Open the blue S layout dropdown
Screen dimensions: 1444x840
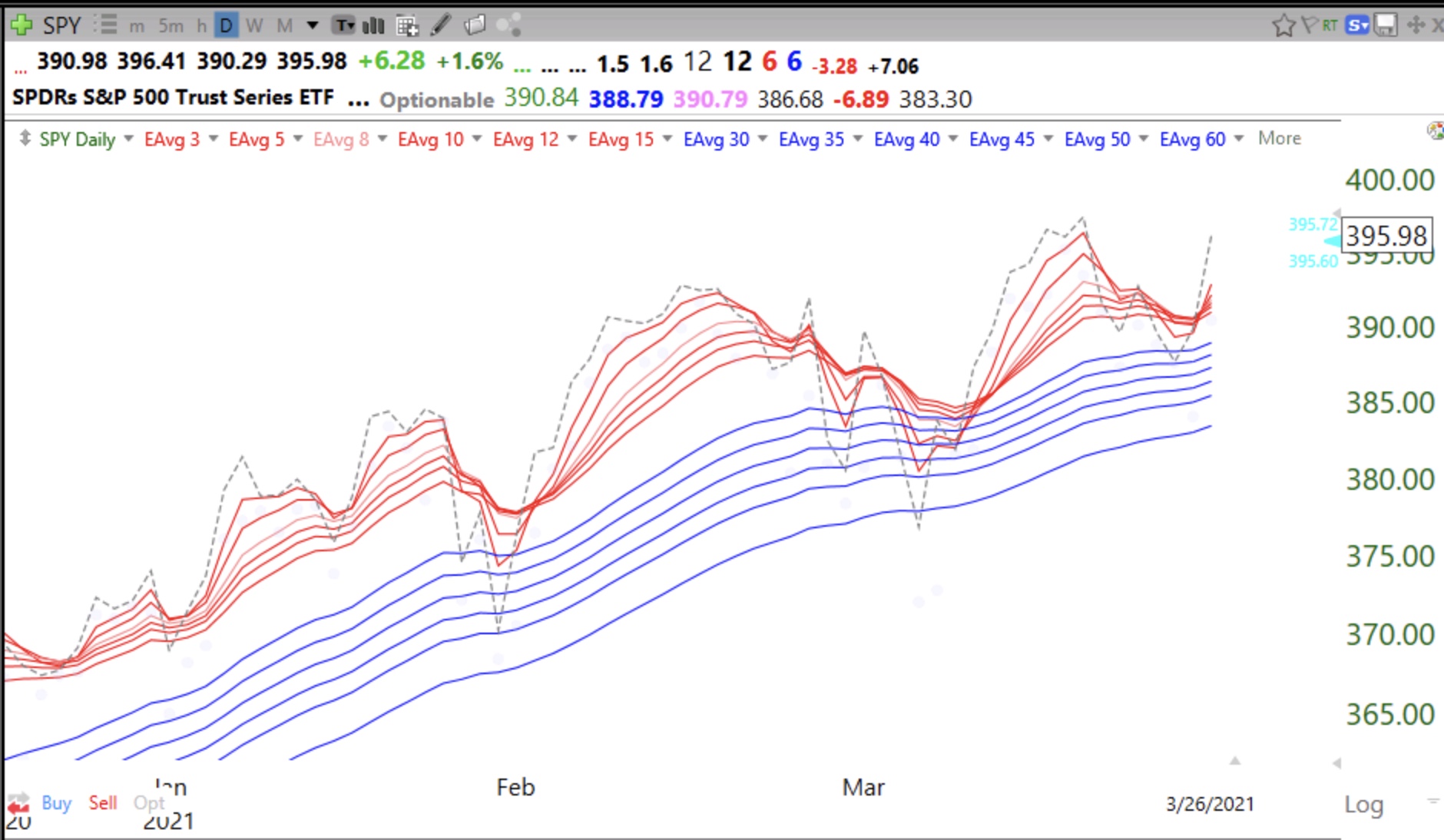coord(1357,25)
